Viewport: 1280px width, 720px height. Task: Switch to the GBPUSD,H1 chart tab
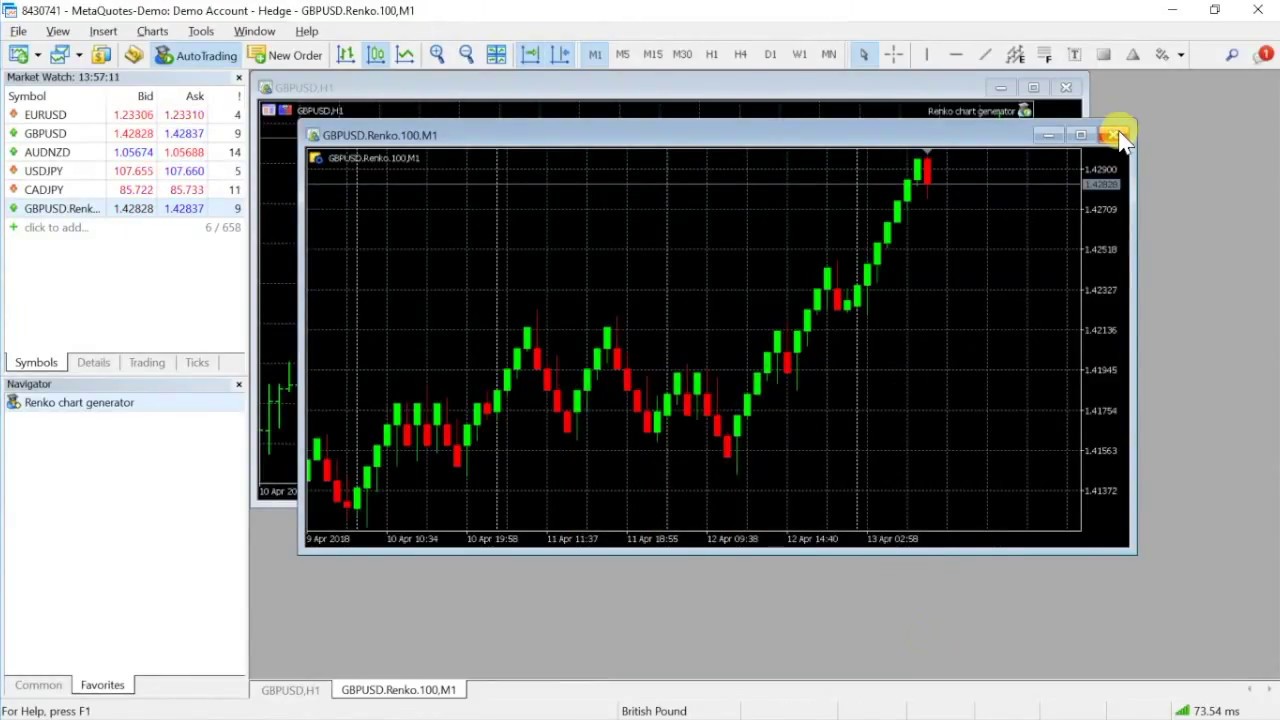click(290, 690)
